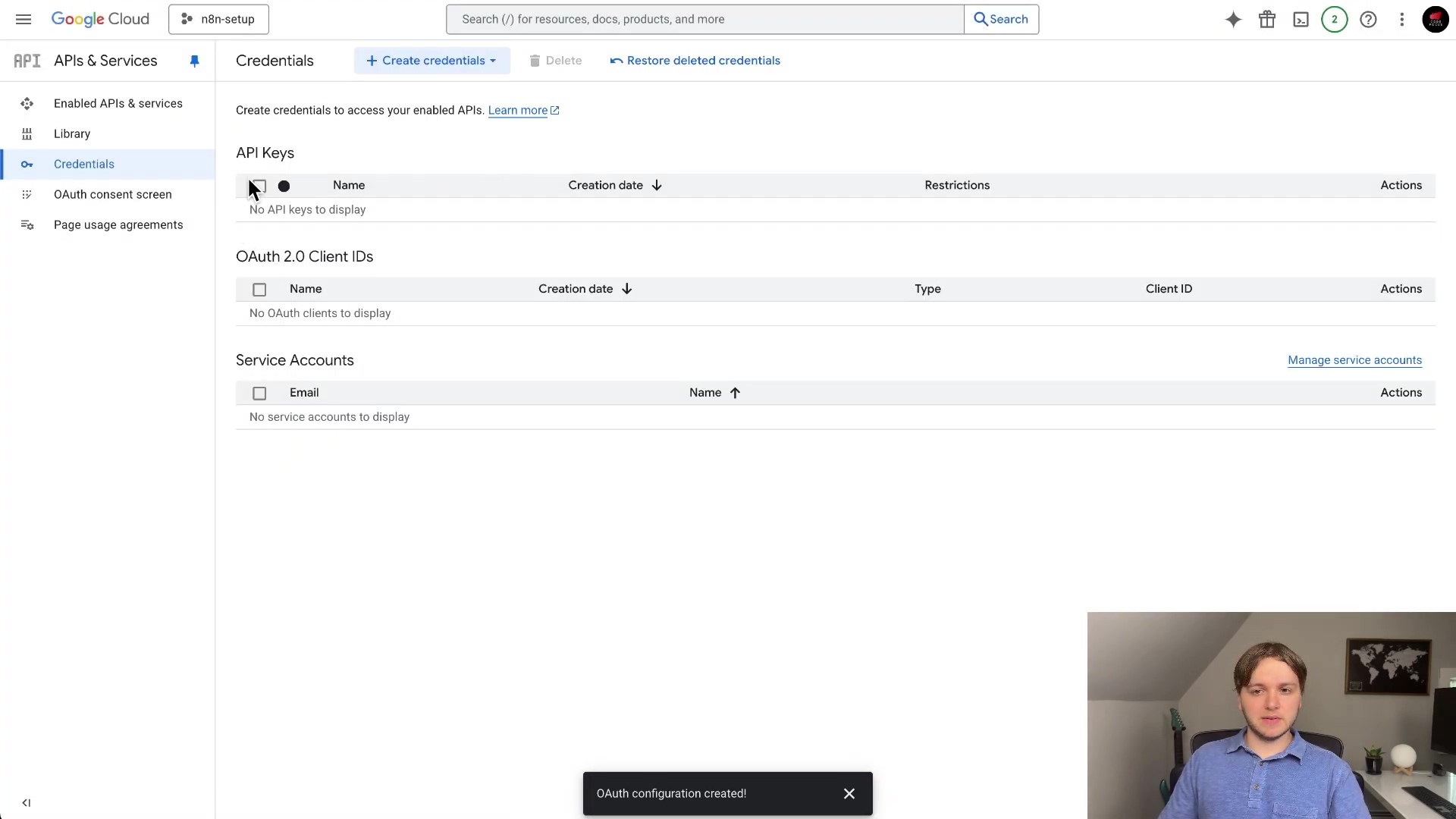Click the Enabled APIs diamond icon
This screenshot has height=819, width=1456.
click(x=27, y=103)
